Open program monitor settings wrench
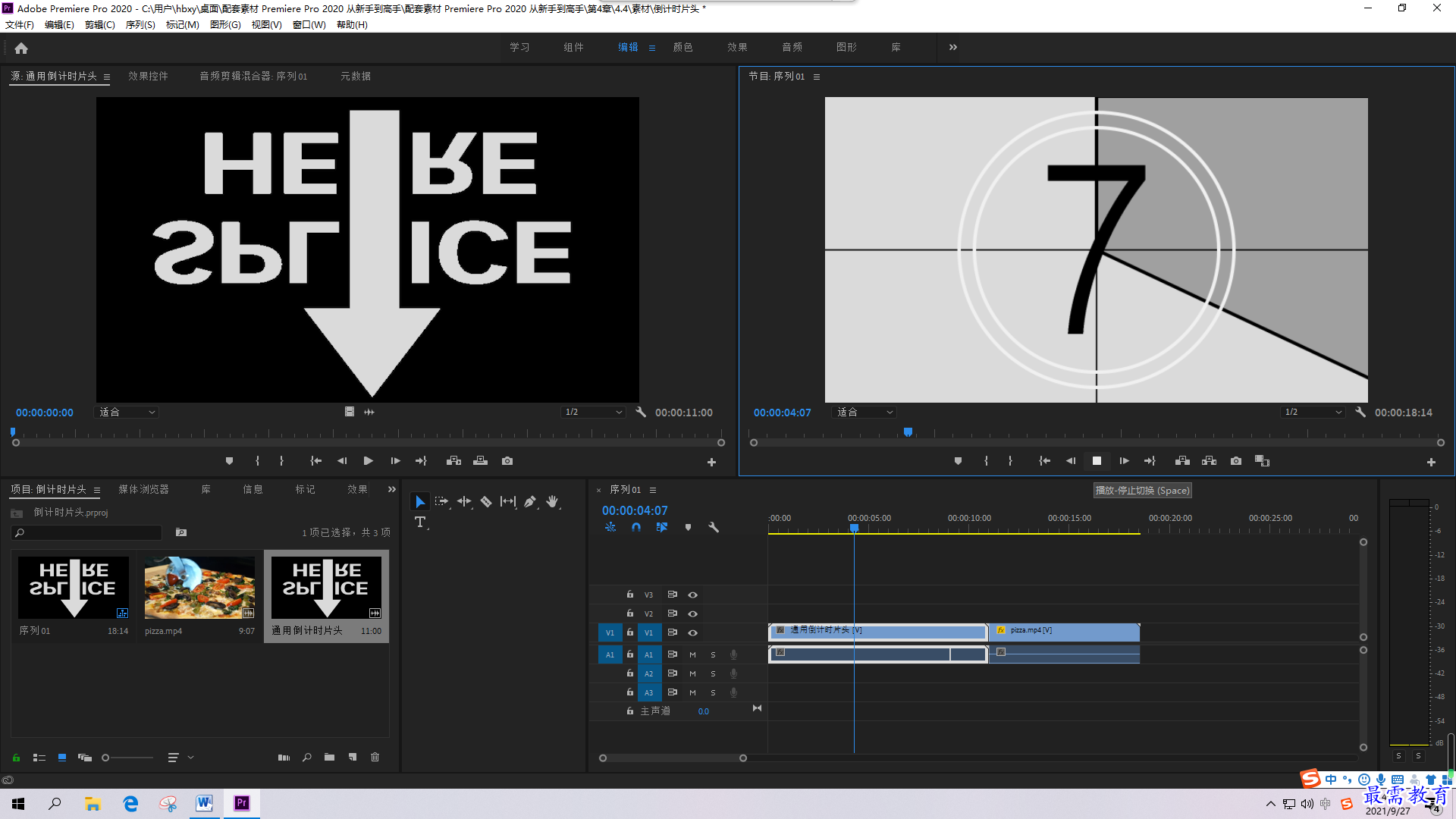The height and width of the screenshot is (819, 1456). (x=1360, y=413)
